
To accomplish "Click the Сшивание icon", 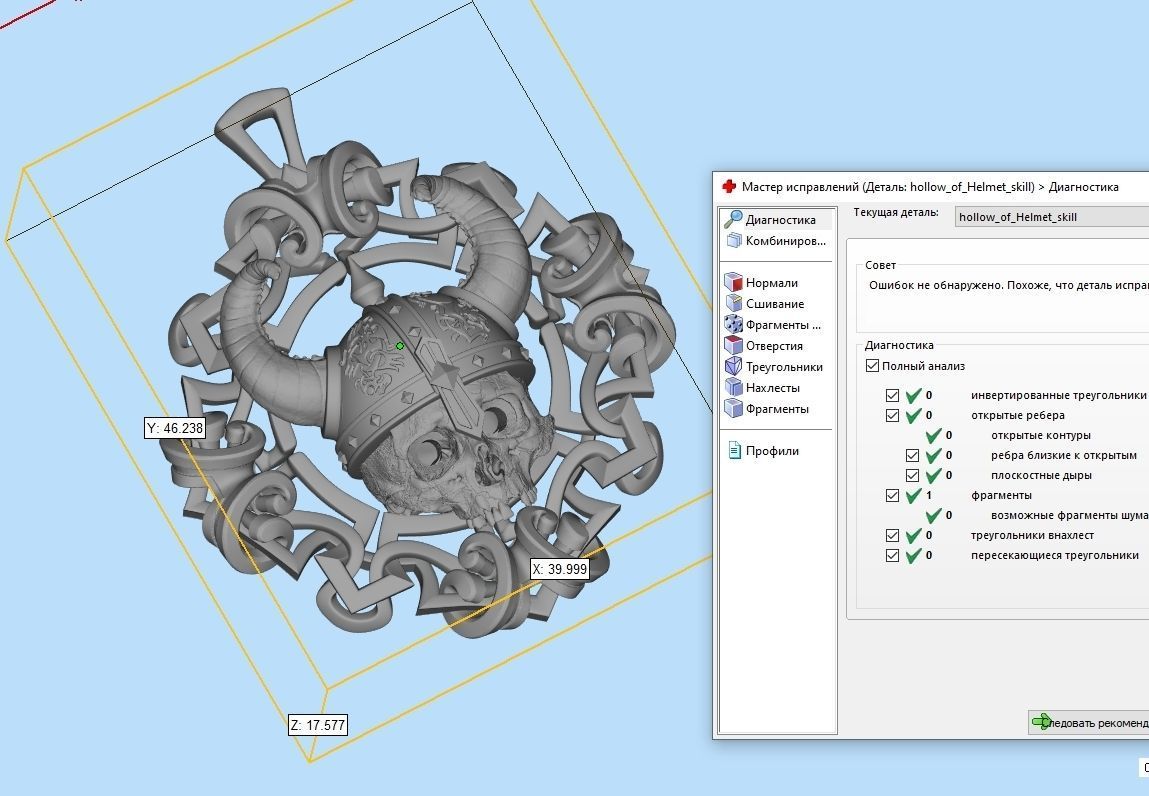I will tap(734, 303).
